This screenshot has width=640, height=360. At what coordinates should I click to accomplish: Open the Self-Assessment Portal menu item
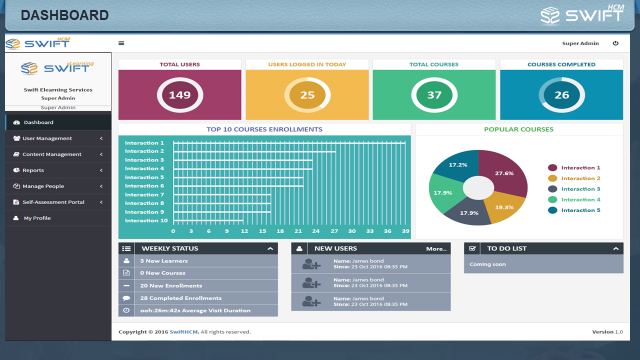point(58,202)
